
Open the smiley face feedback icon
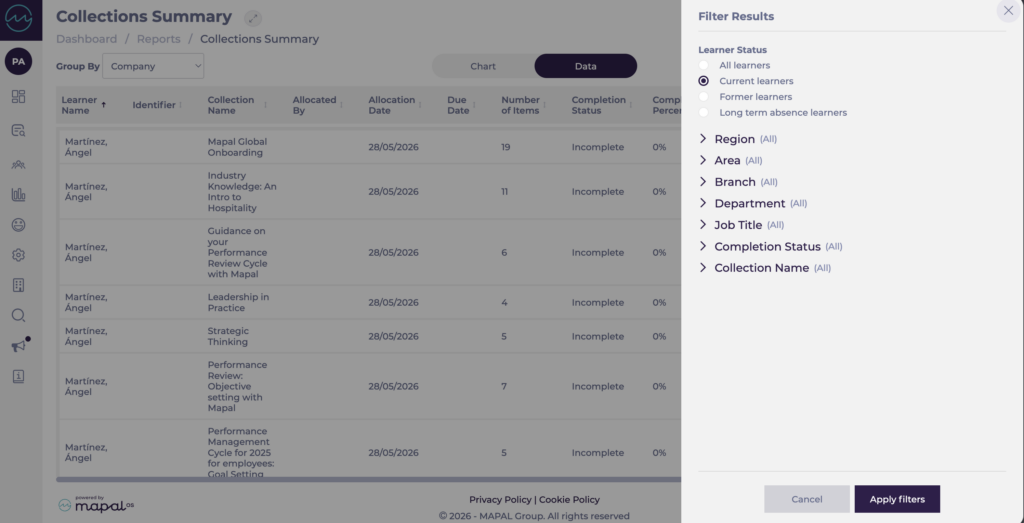click(x=18, y=225)
